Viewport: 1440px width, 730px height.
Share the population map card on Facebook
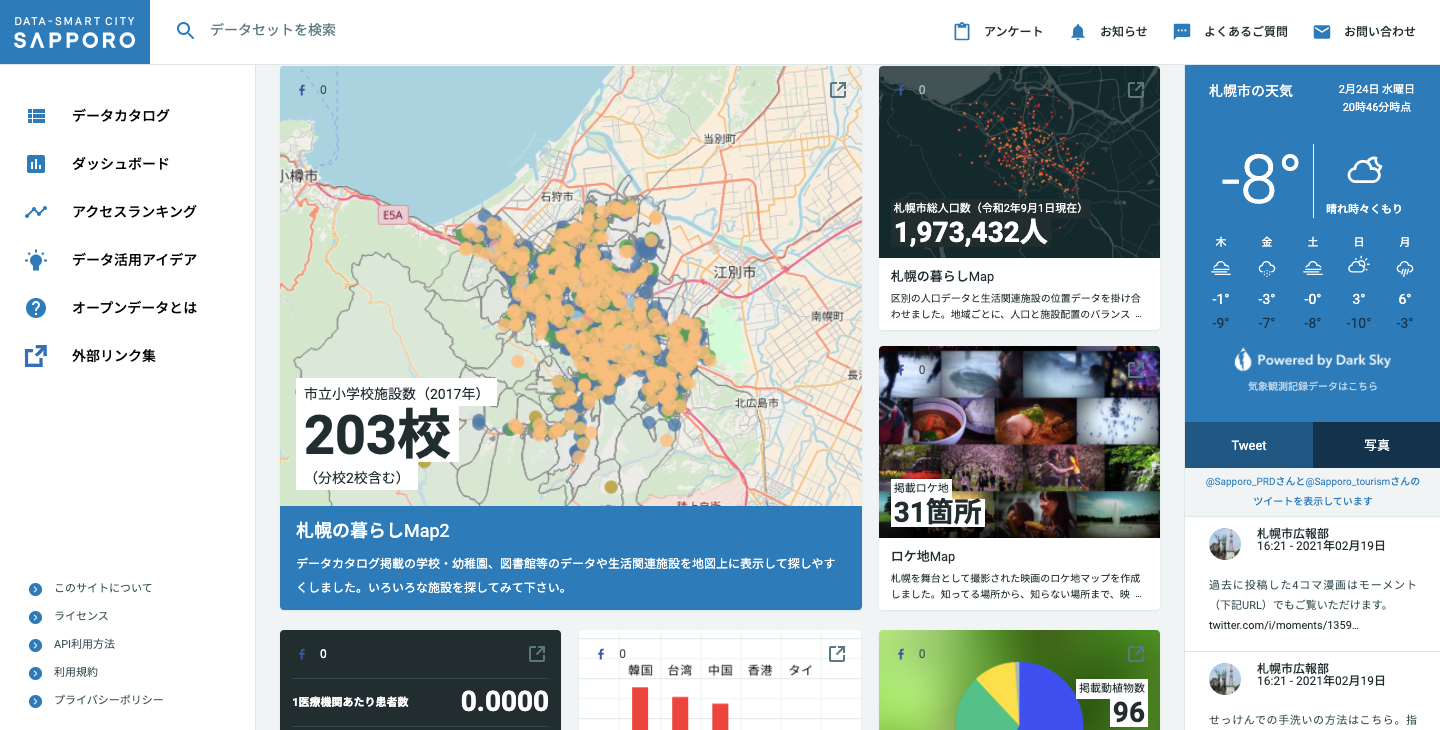click(901, 90)
